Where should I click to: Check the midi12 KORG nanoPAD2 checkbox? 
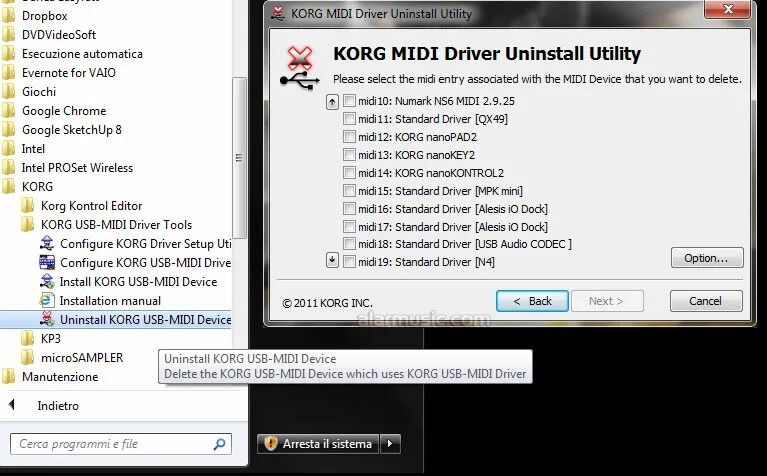click(x=349, y=136)
